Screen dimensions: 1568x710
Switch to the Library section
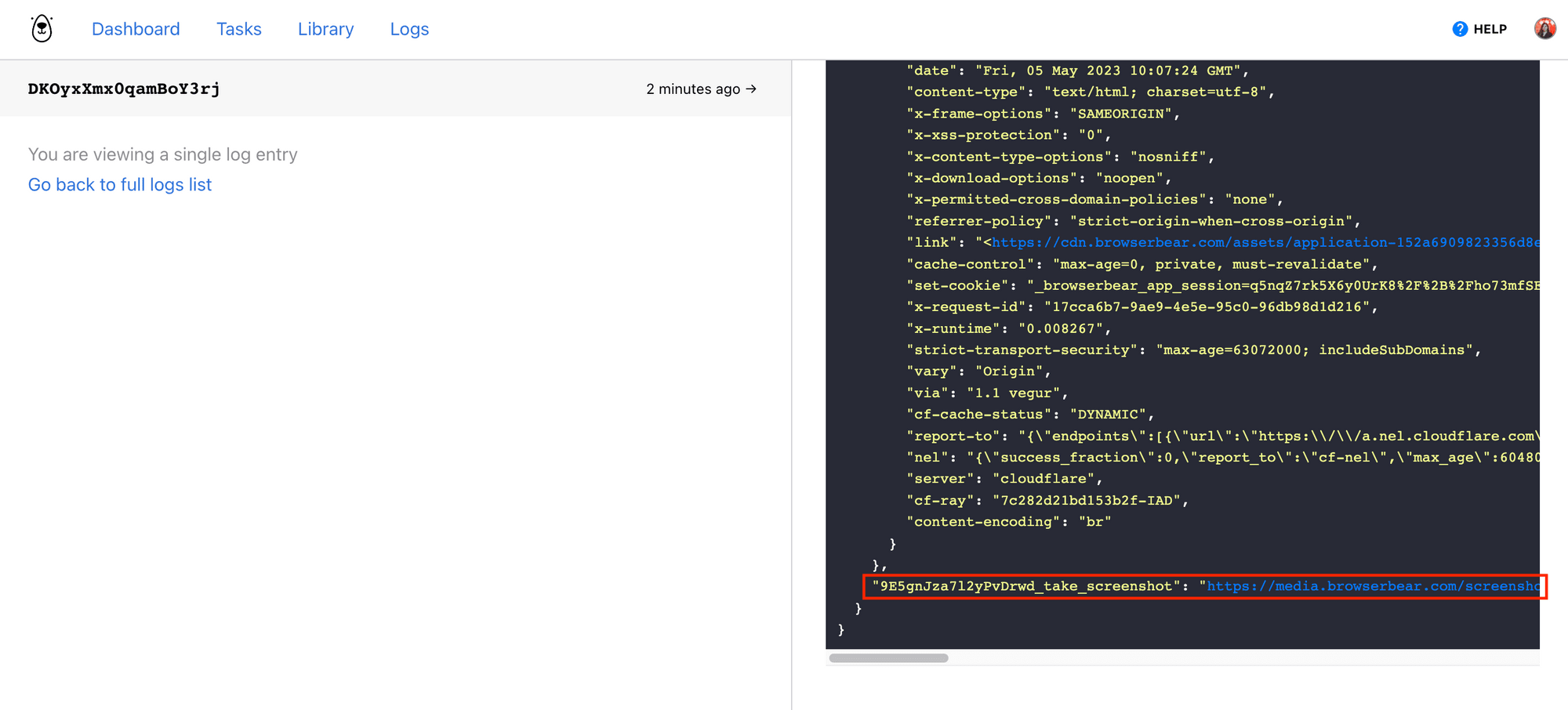[x=325, y=29]
